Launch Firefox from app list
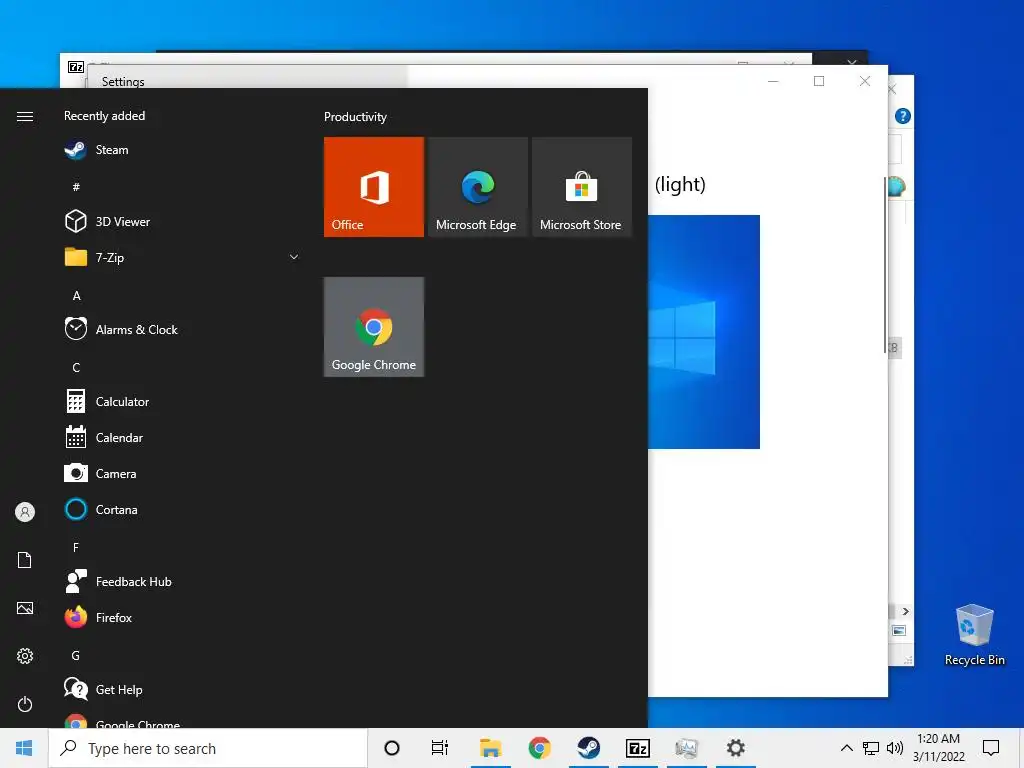Viewport: 1024px width, 768px height. (183, 617)
